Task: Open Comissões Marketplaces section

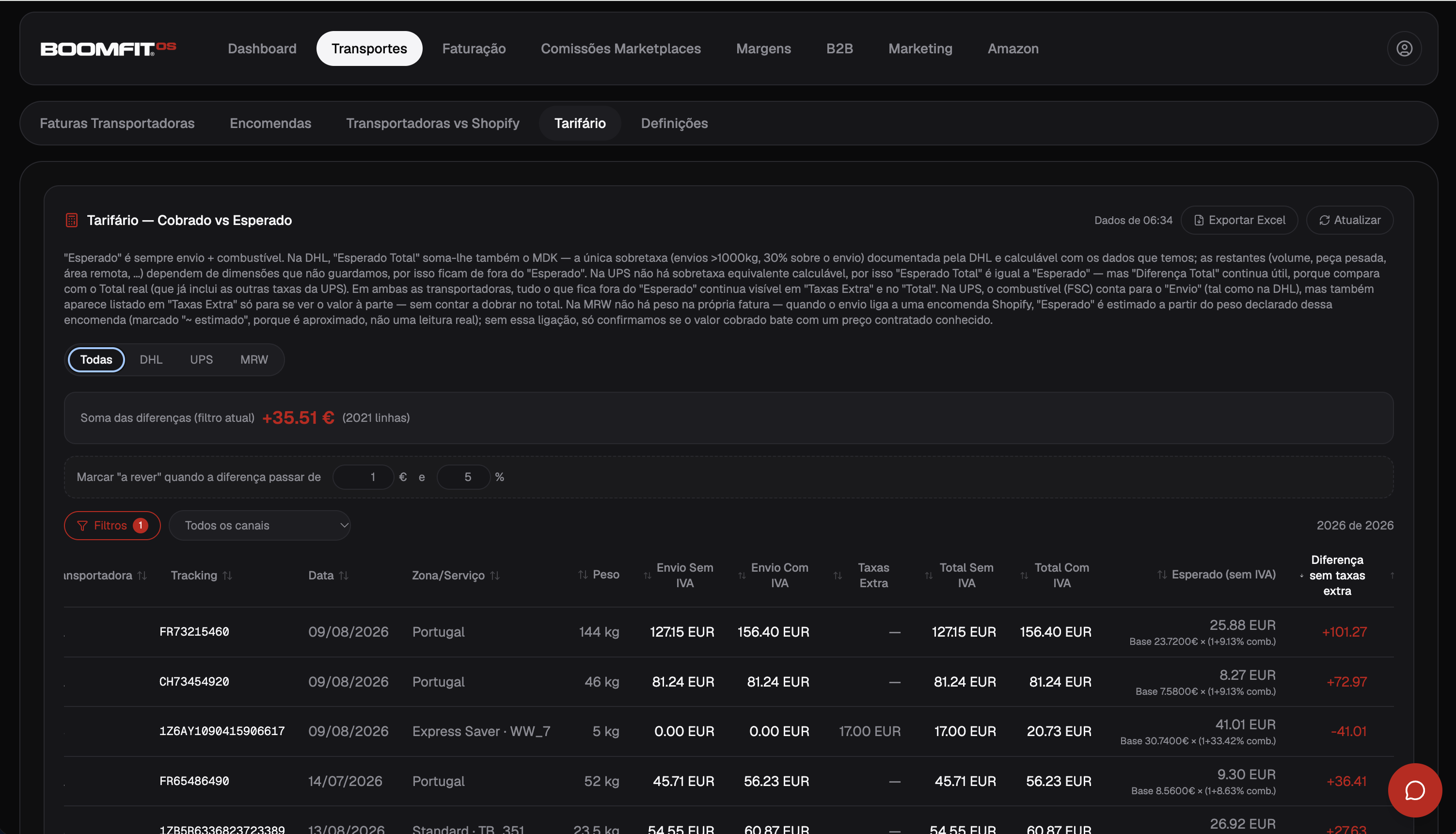Action: point(621,48)
